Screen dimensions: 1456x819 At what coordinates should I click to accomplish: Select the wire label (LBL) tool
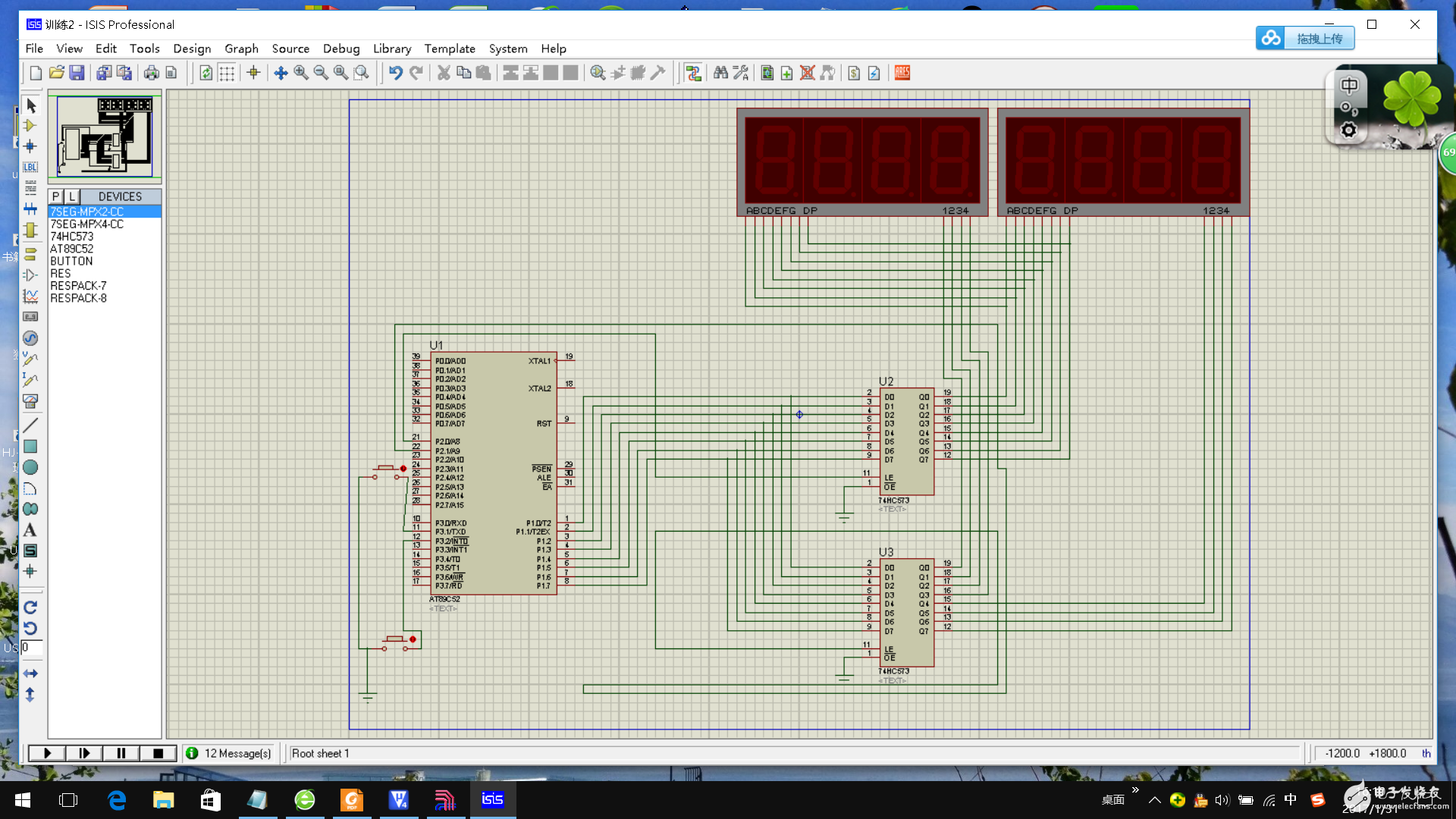[30, 167]
